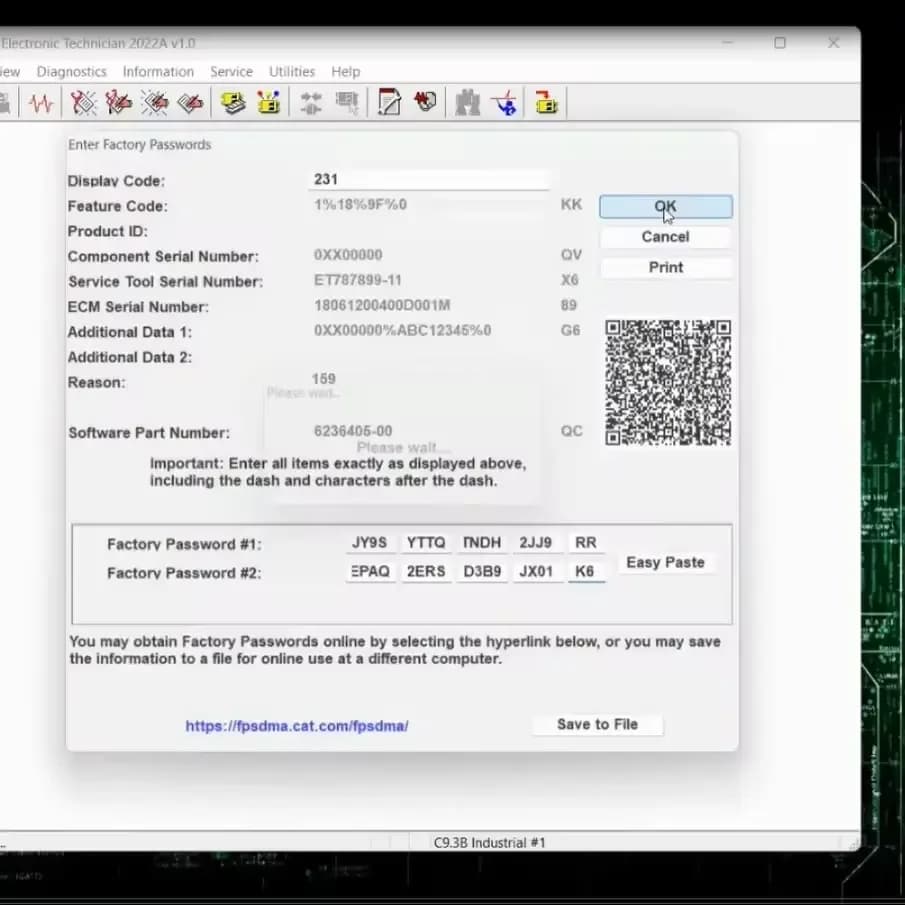The width and height of the screenshot is (905, 905).
Task: Open the Service menu
Action: 231,72
